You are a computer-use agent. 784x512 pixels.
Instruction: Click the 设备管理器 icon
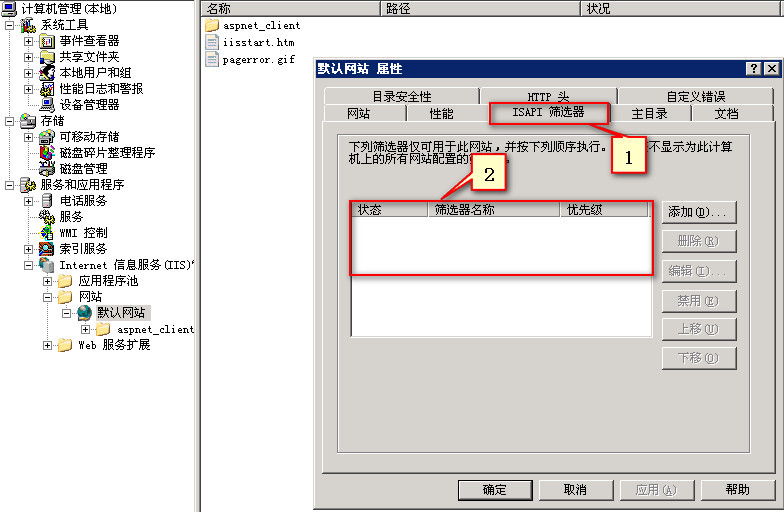pyautogui.click(x=48, y=105)
